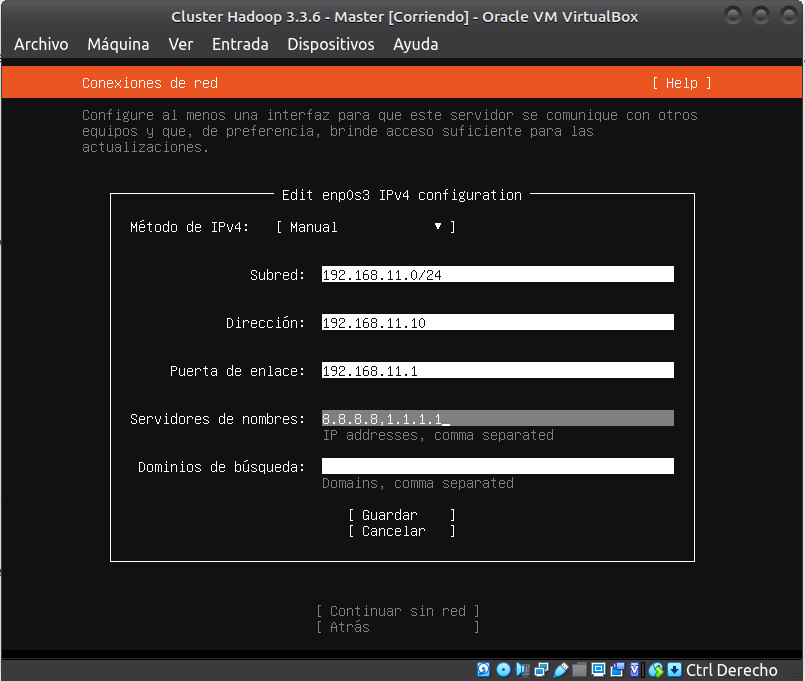Focus the Puerta de enlace field
The image size is (805, 681).
point(497,370)
